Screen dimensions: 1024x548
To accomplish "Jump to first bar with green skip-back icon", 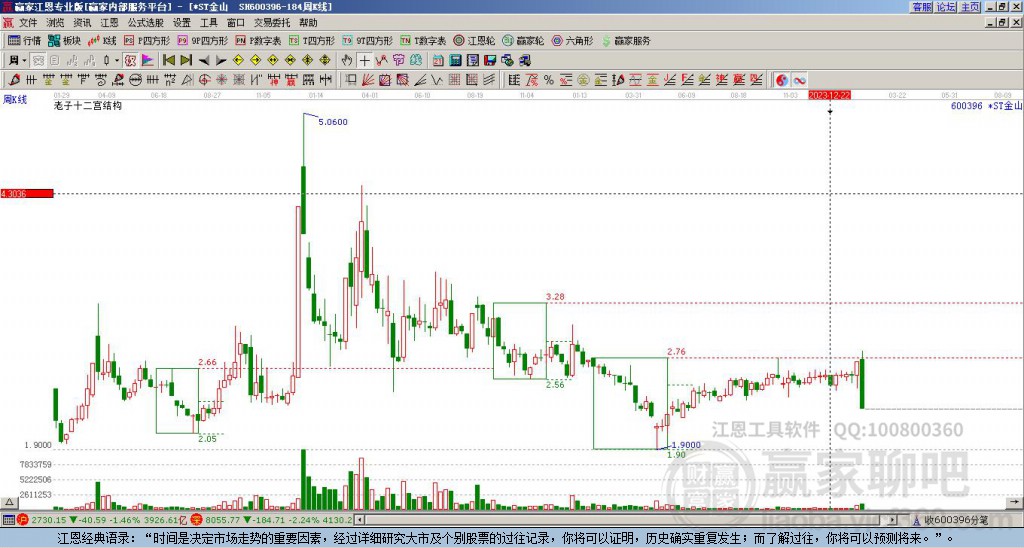I will pyautogui.click(x=168, y=61).
